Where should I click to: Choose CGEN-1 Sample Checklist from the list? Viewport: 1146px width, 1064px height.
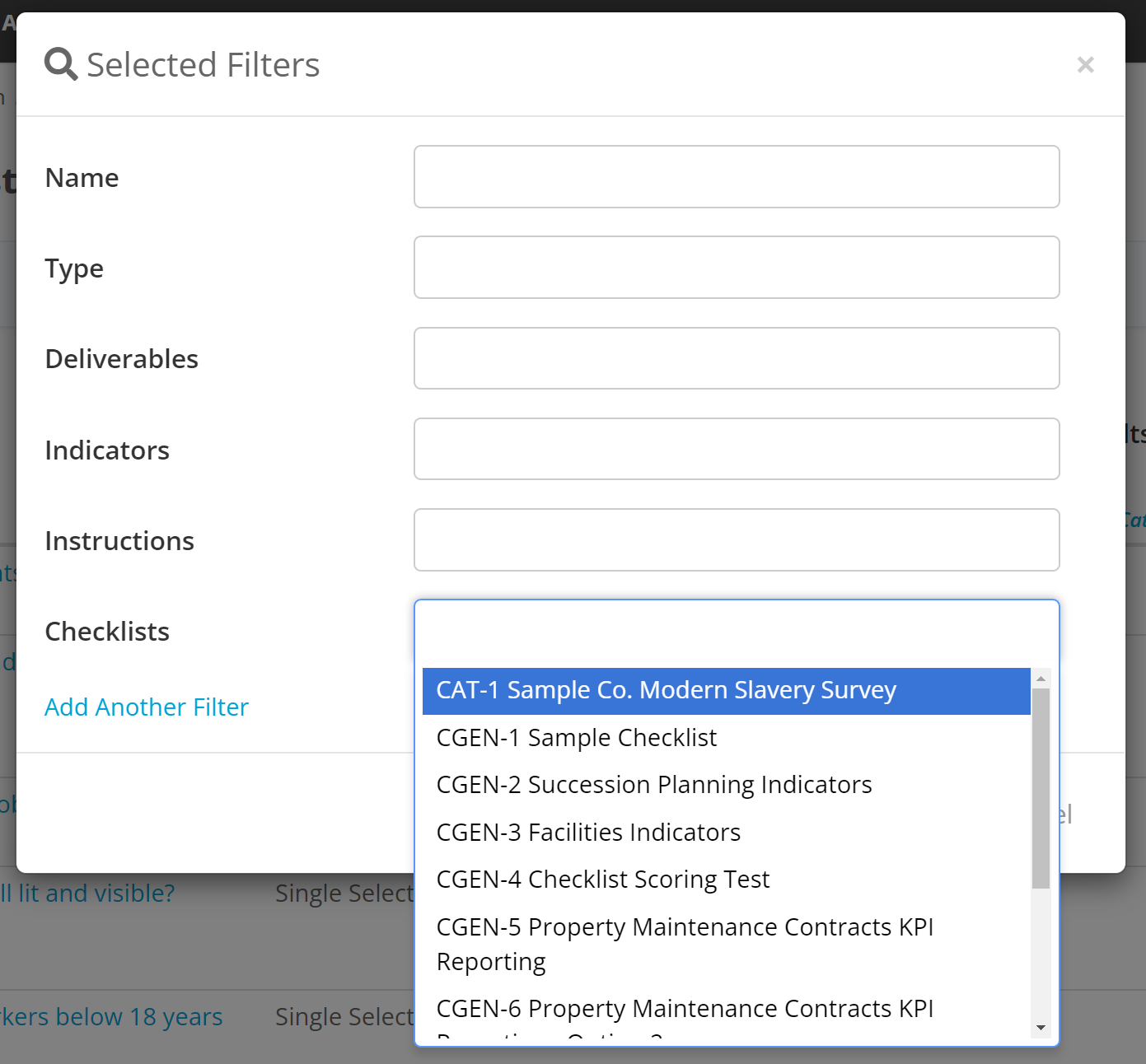[x=576, y=738]
